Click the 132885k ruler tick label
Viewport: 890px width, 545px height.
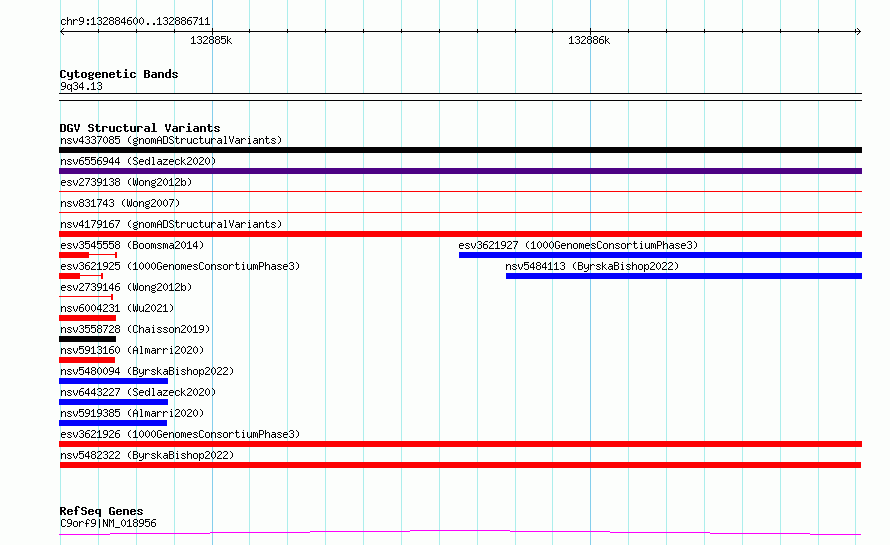(211, 40)
